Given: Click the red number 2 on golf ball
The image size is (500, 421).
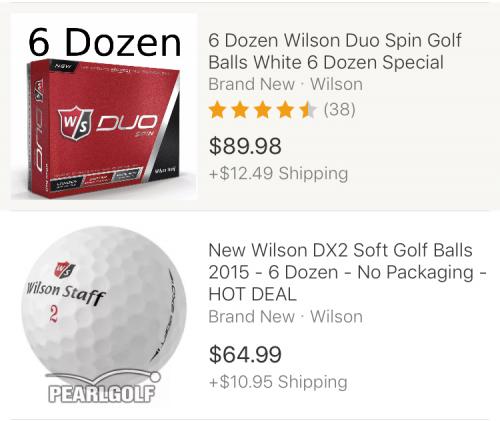Looking at the screenshot, I should click(x=53, y=314).
